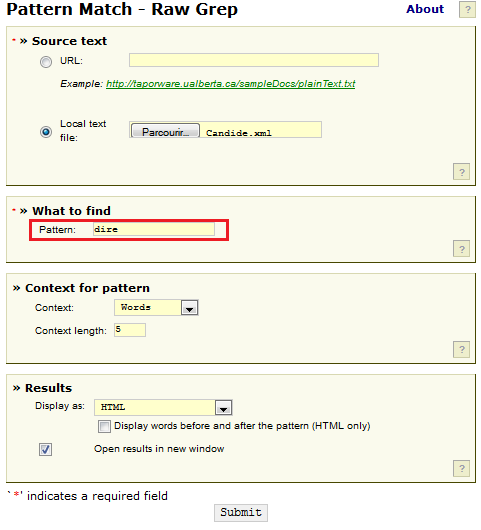
Task: Enable display words before and after the pattern
Action: tap(104, 426)
